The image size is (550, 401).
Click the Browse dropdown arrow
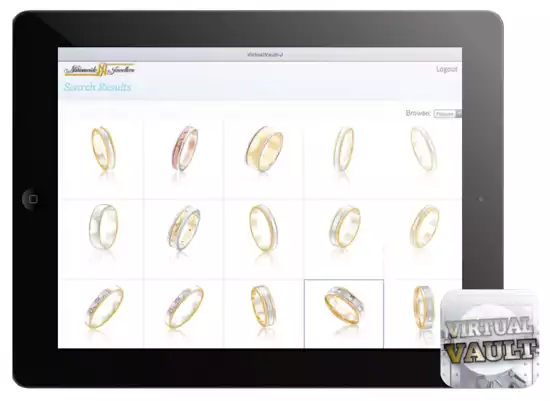coord(458,113)
